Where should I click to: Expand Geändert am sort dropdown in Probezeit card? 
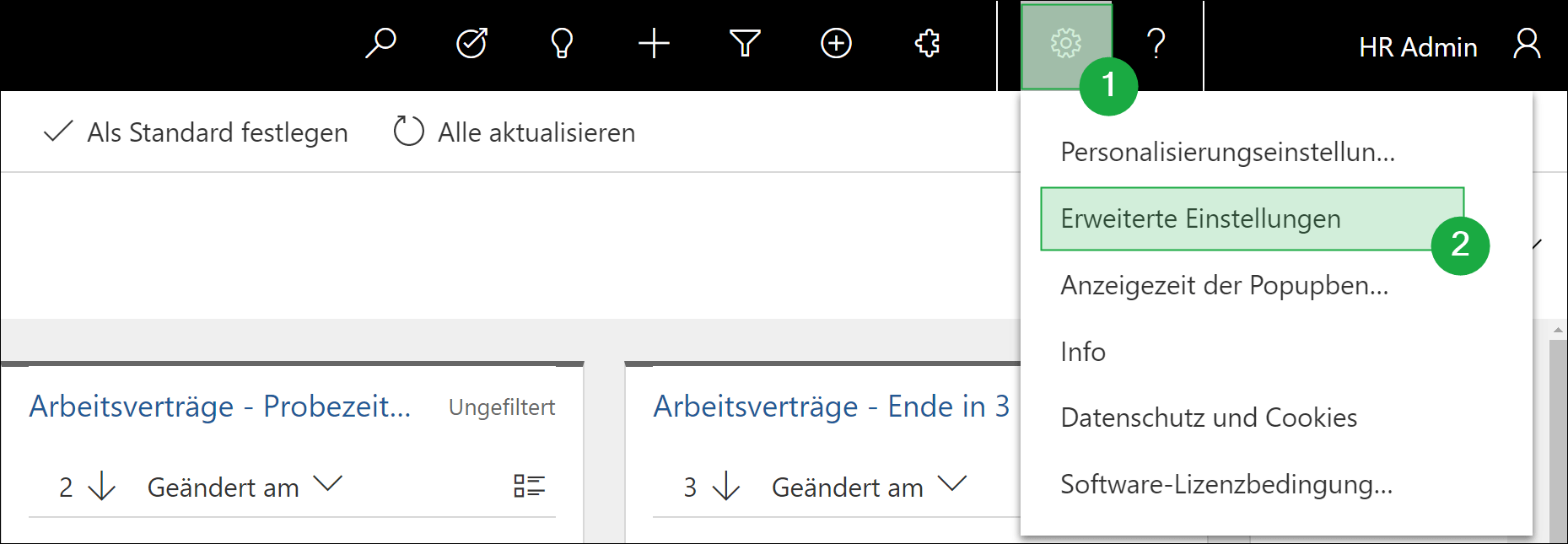coord(328,484)
